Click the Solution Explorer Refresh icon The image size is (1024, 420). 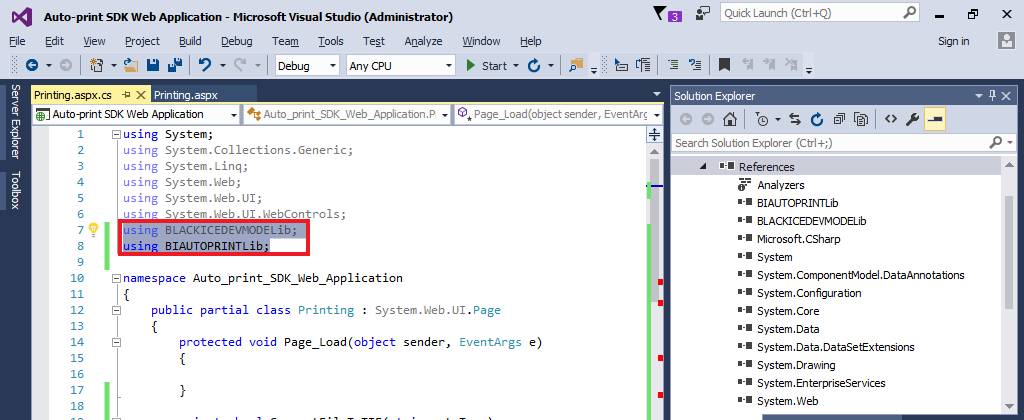[x=817, y=119]
